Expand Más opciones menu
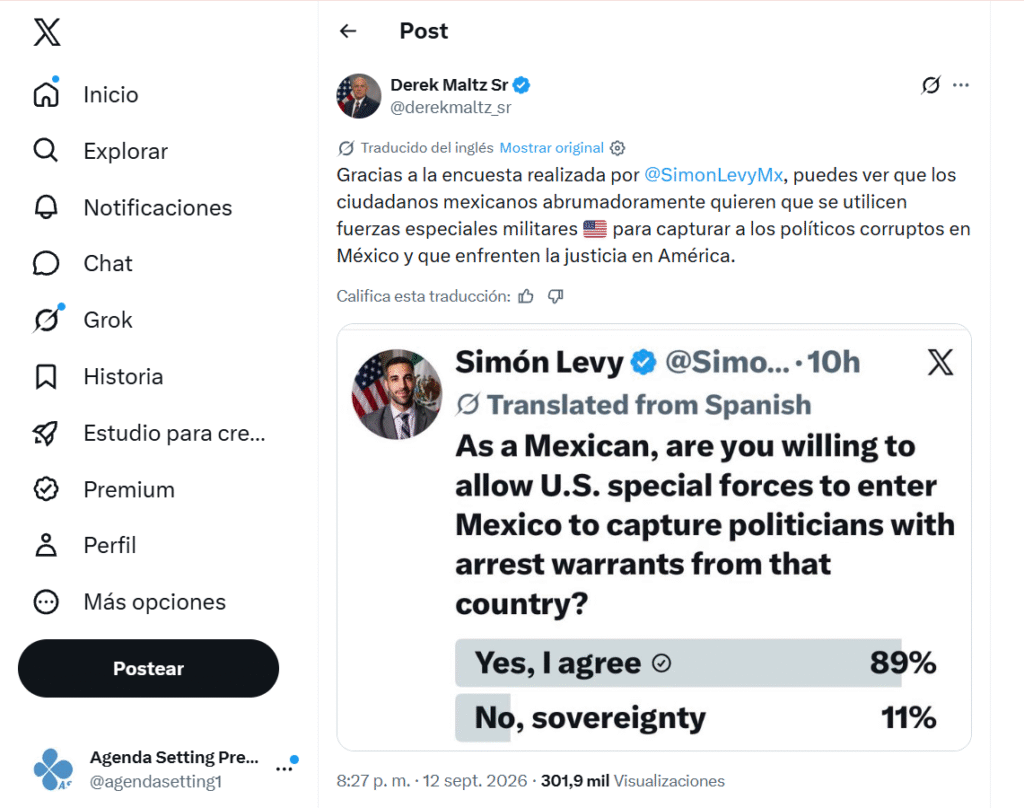The image size is (1024, 808). click(x=129, y=602)
